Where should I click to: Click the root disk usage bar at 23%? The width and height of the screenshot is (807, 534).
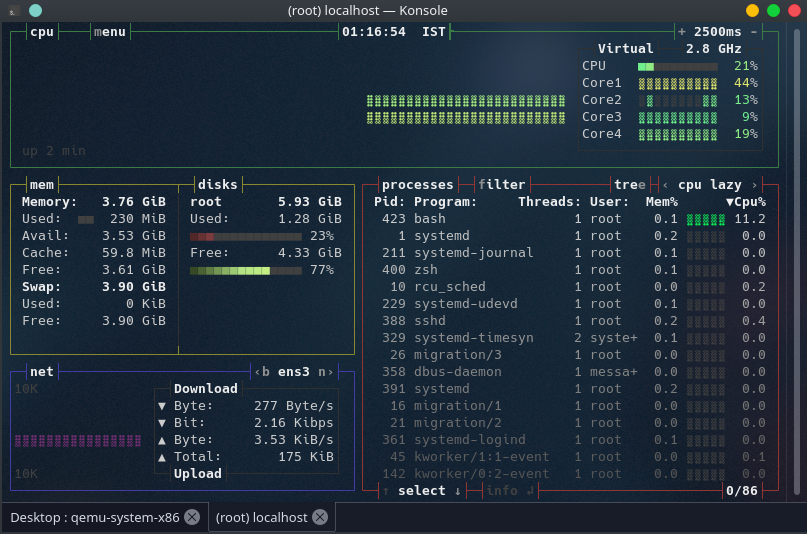click(x=246, y=236)
